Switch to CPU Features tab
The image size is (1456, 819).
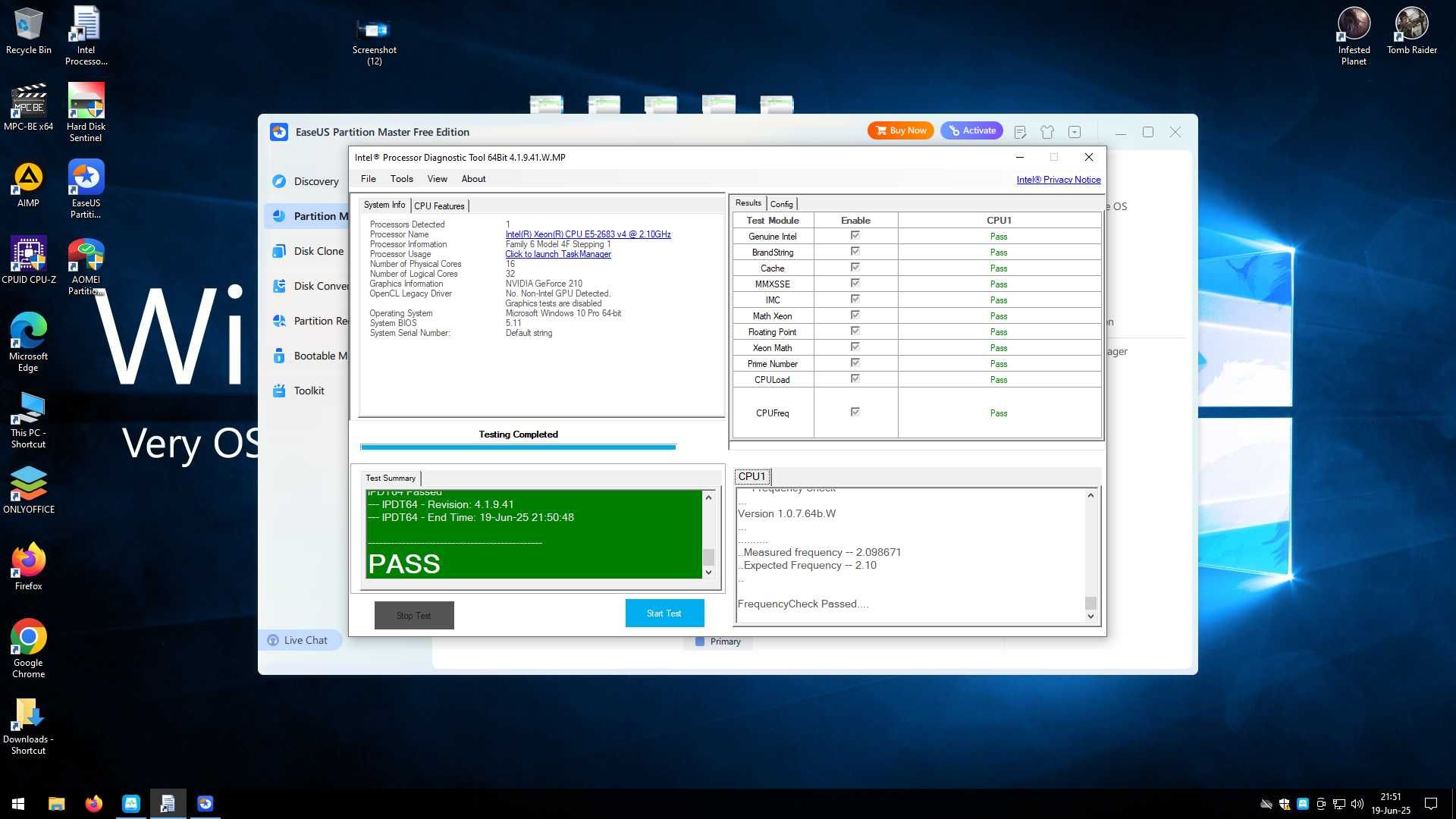tap(439, 206)
